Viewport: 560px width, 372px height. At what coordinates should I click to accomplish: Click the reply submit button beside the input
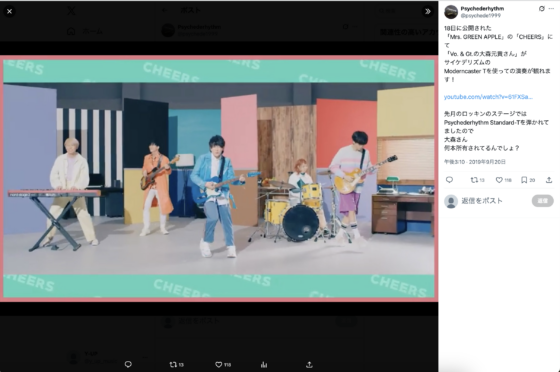point(542,201)
